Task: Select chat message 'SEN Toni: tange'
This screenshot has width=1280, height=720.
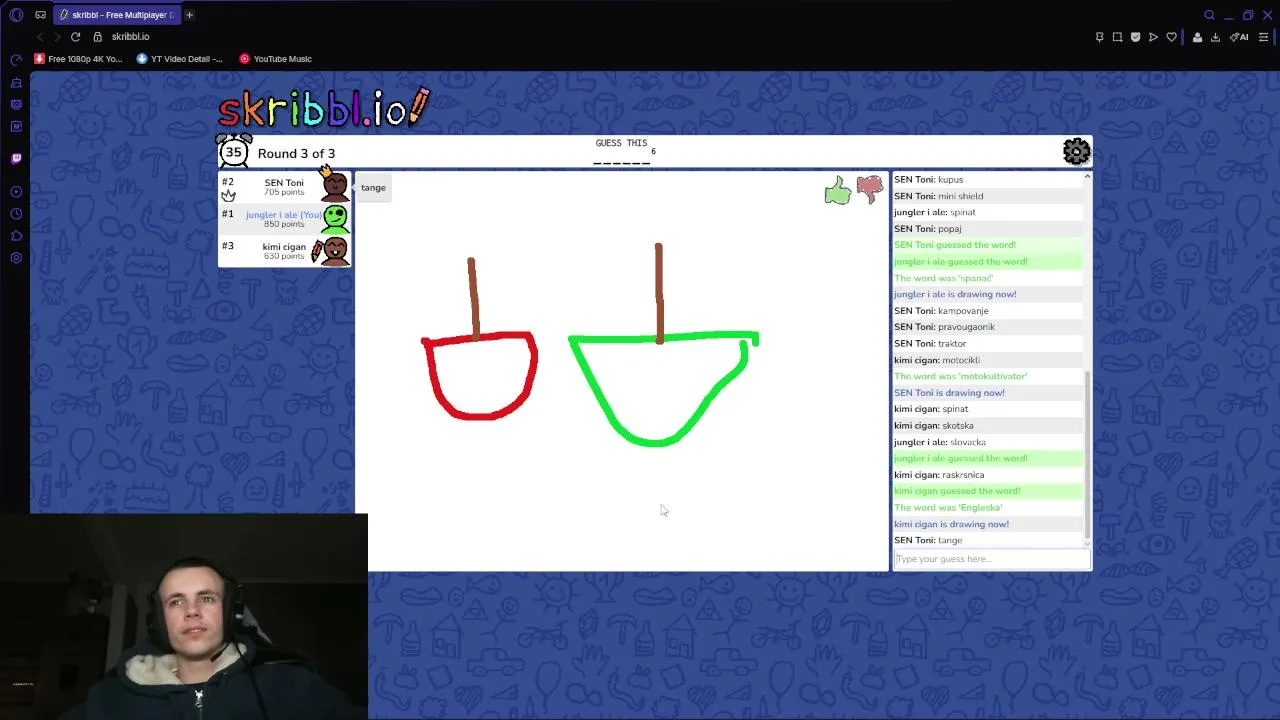Action: pos(928,540)
